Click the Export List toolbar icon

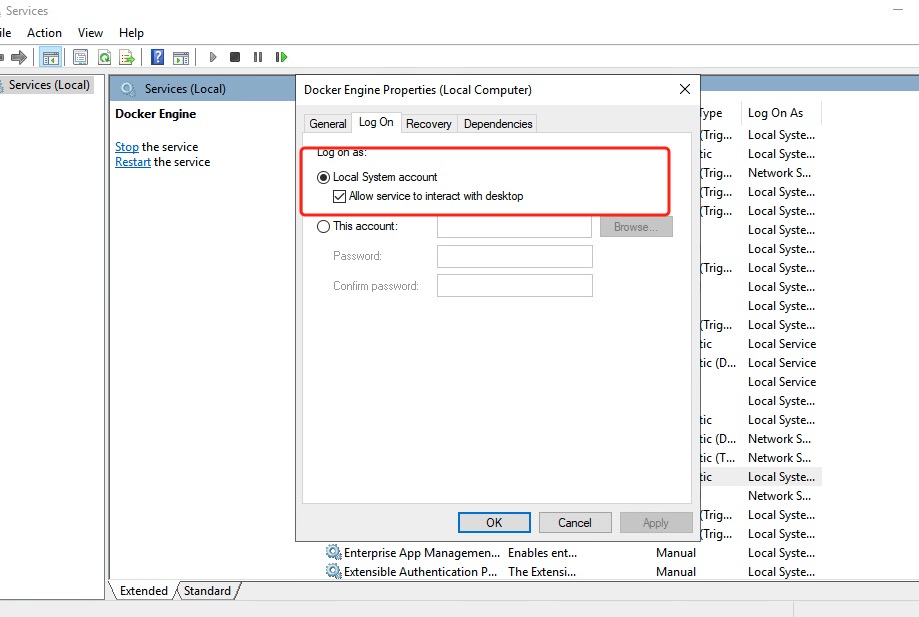point(127,57)
